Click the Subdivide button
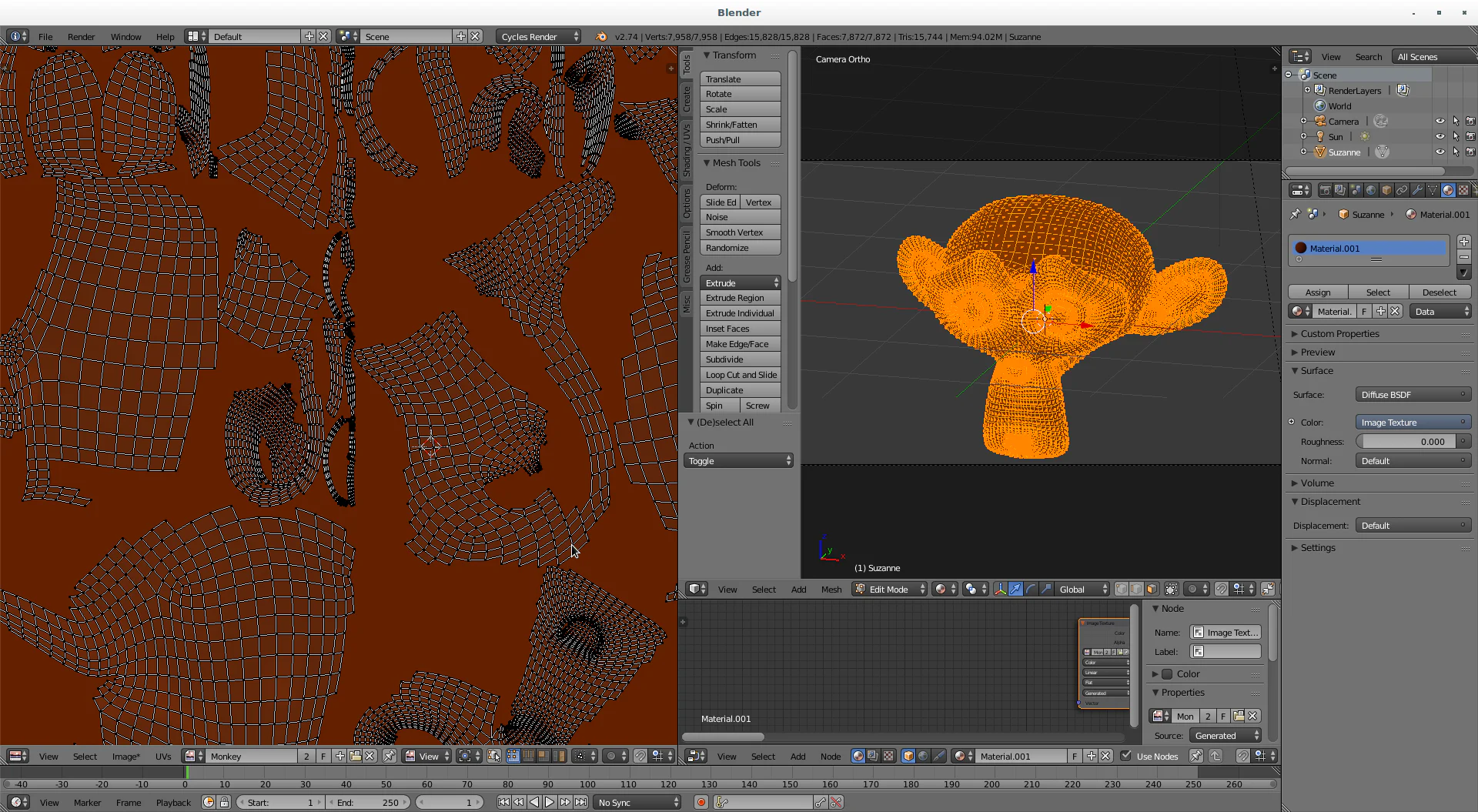Screen dimensions: 1478x812 coord(741,359)
